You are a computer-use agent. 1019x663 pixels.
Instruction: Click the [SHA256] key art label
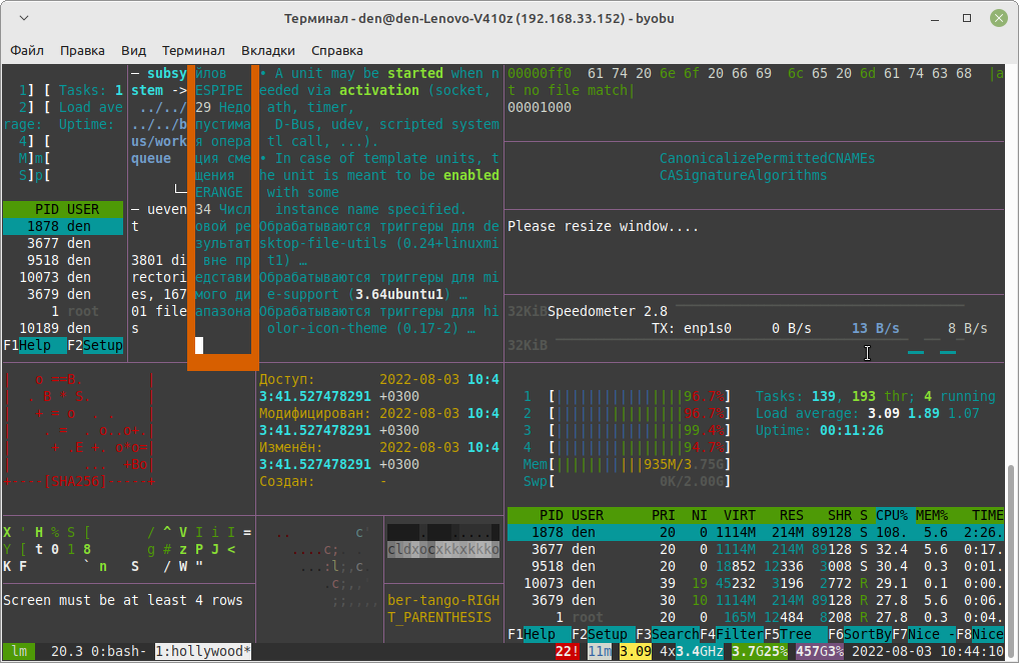point(75,482)
